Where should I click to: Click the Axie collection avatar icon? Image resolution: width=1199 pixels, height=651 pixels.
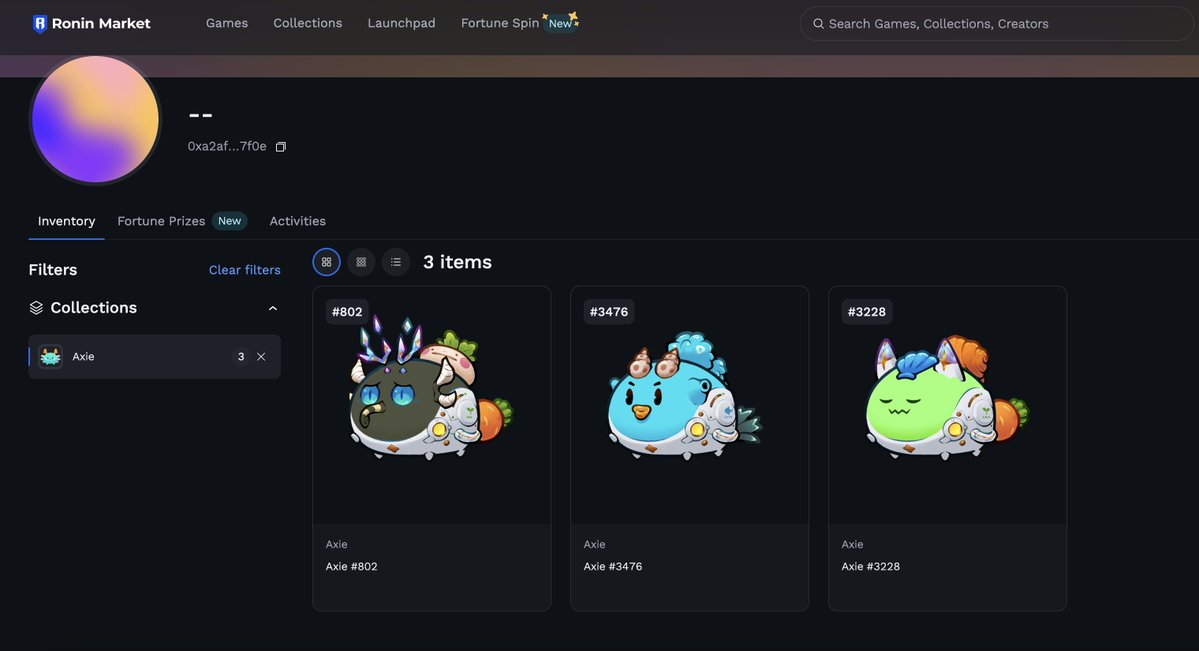tap(50, 356)
